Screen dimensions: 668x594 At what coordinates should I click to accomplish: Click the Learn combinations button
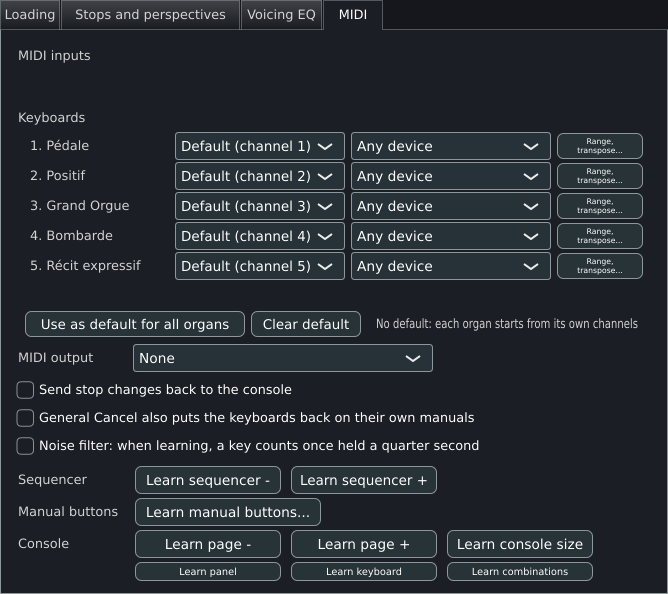[520, 571]
